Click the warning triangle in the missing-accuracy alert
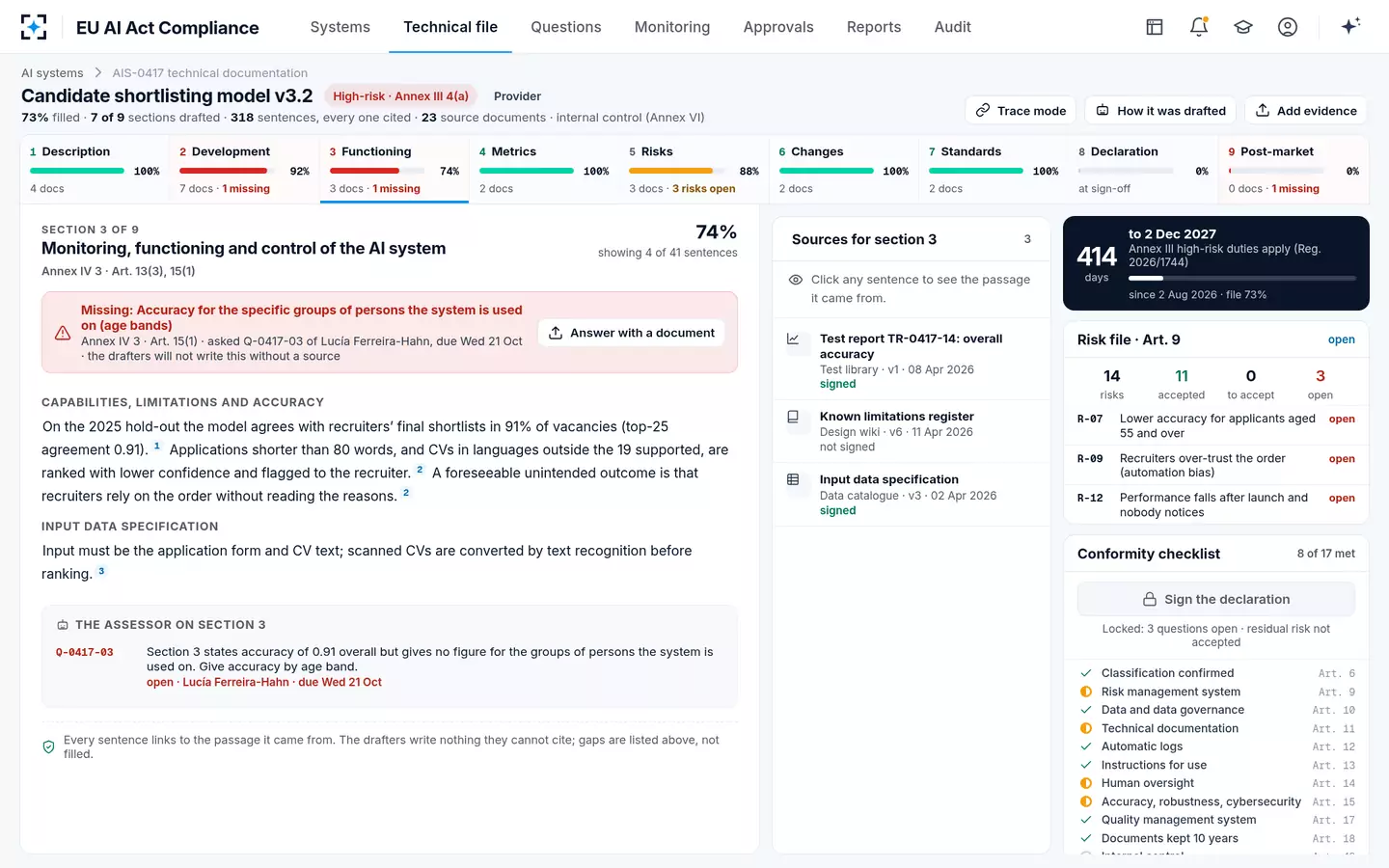Viewport: 1389px width, 868px height. click(x=63, y=333)
